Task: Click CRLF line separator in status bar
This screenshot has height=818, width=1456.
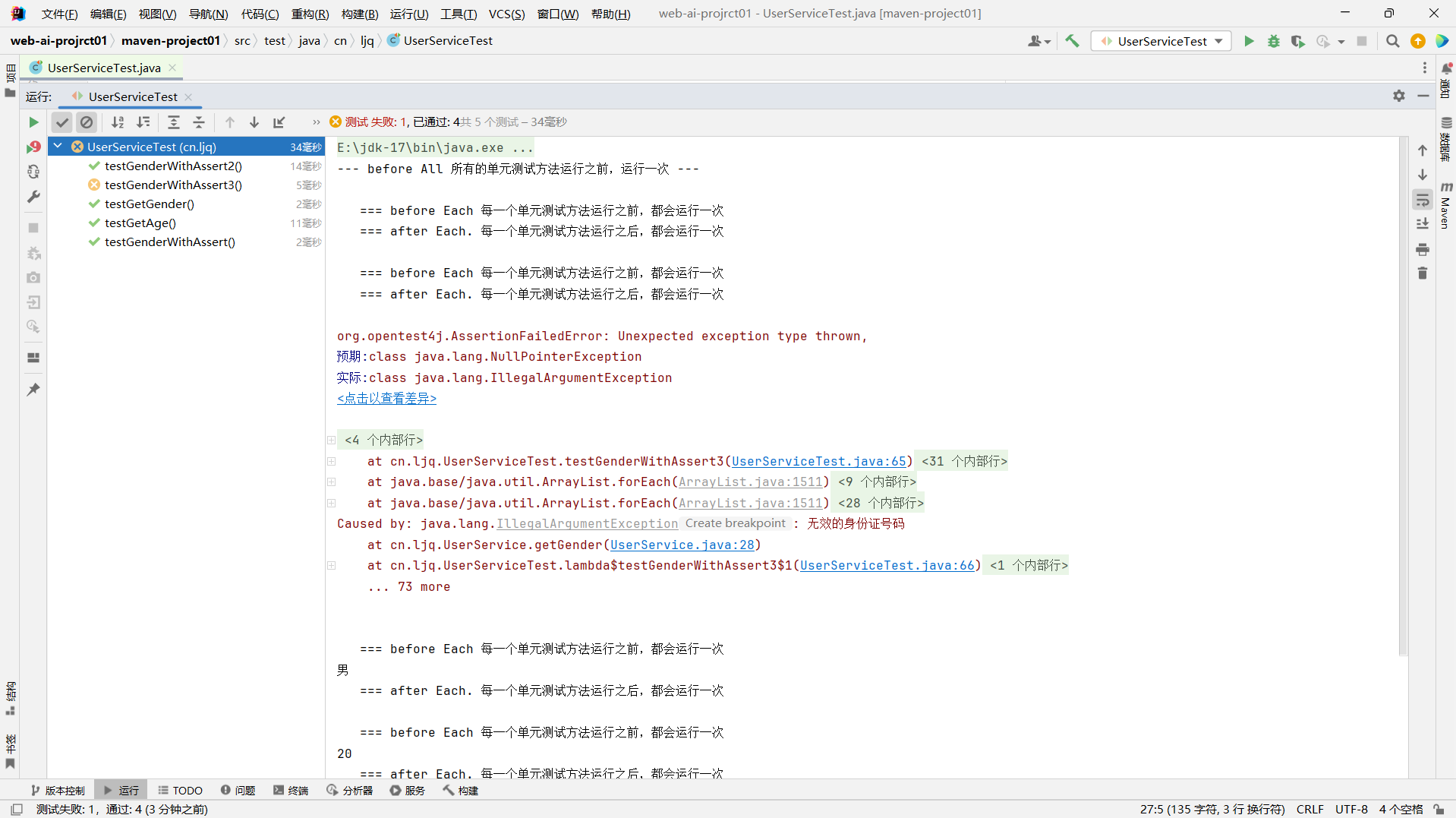Action: [1309, 809]
